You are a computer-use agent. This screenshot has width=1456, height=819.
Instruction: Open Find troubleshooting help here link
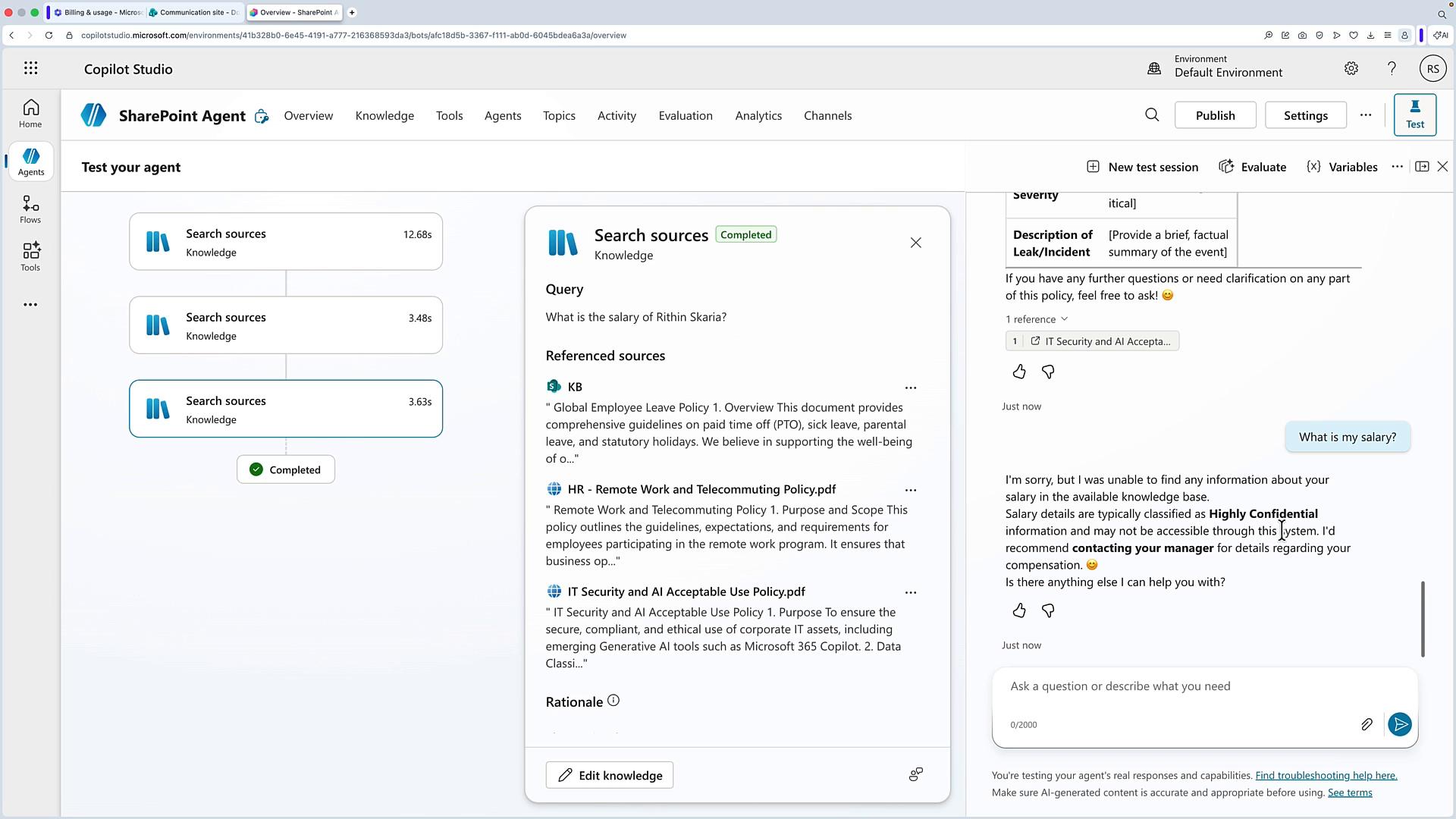[1326, 775]
